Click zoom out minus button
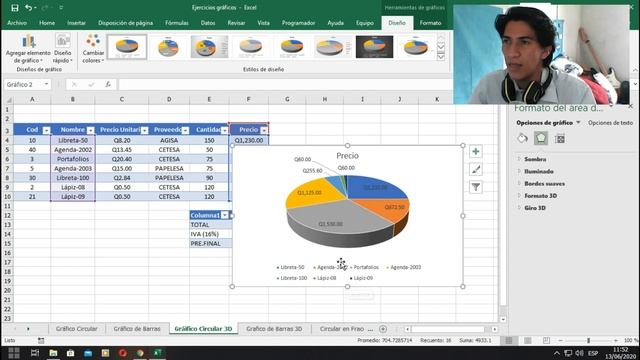 (x=560, y=340)
